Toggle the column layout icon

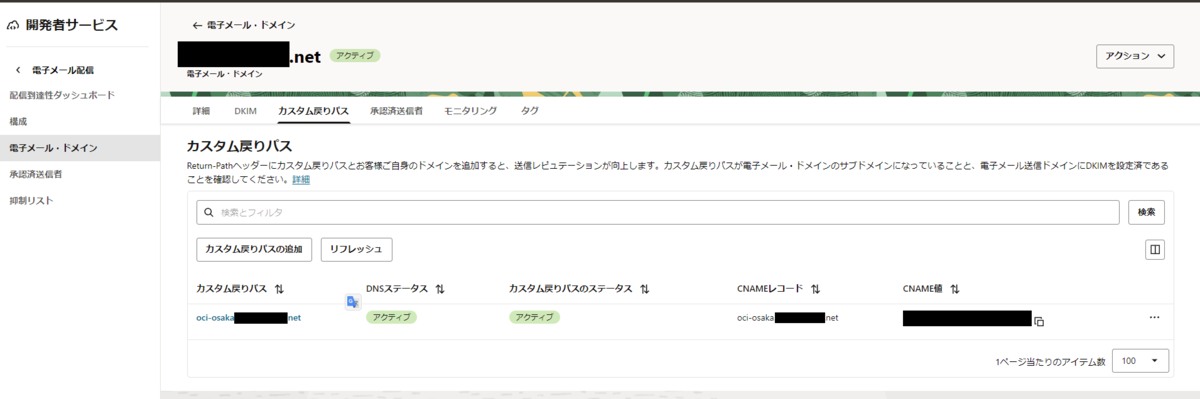pyautogui.click(x=1155, y=250)
